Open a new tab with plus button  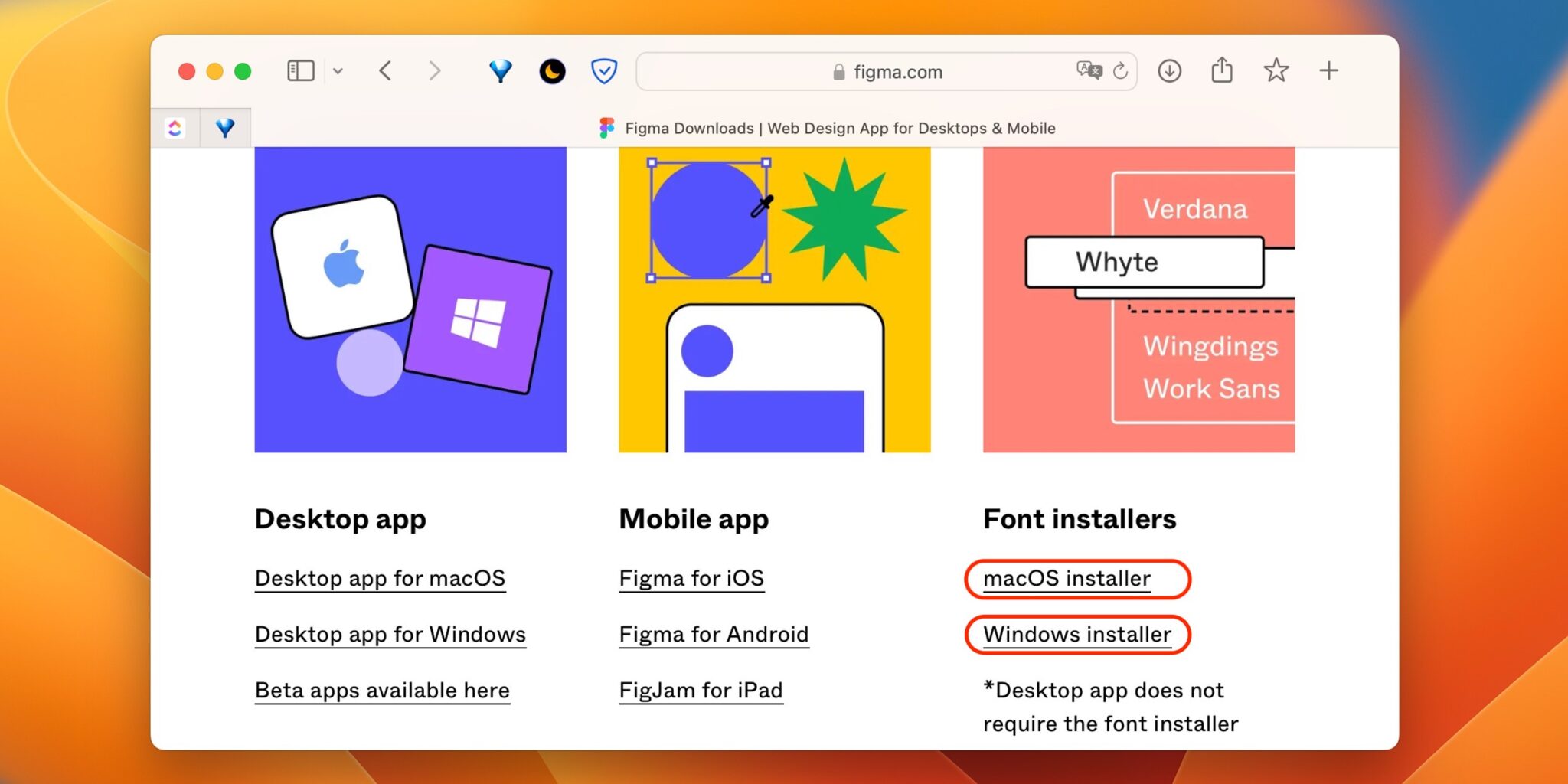[x=1329, y=71]
